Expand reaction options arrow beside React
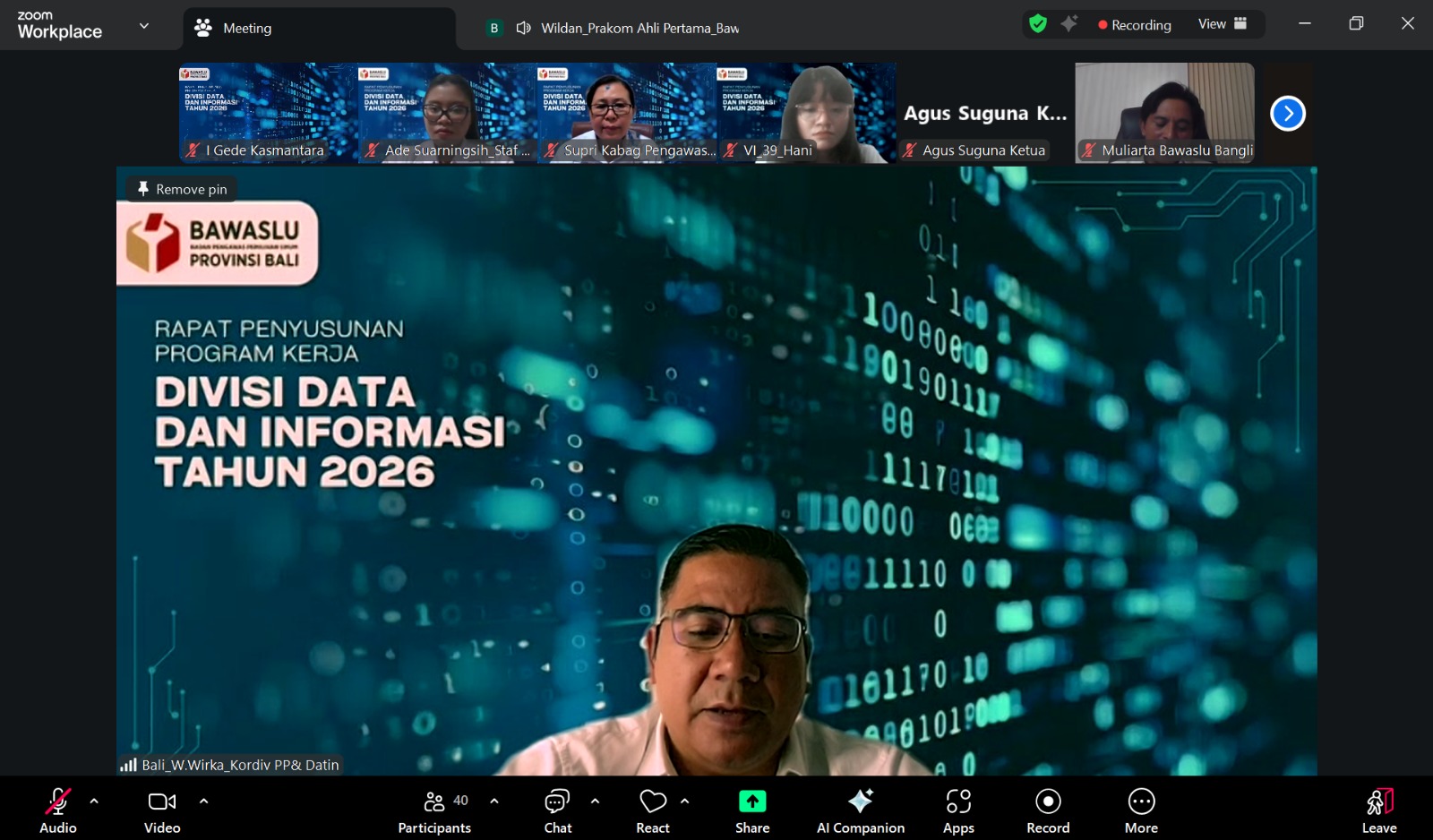 [x=685, y=801]
